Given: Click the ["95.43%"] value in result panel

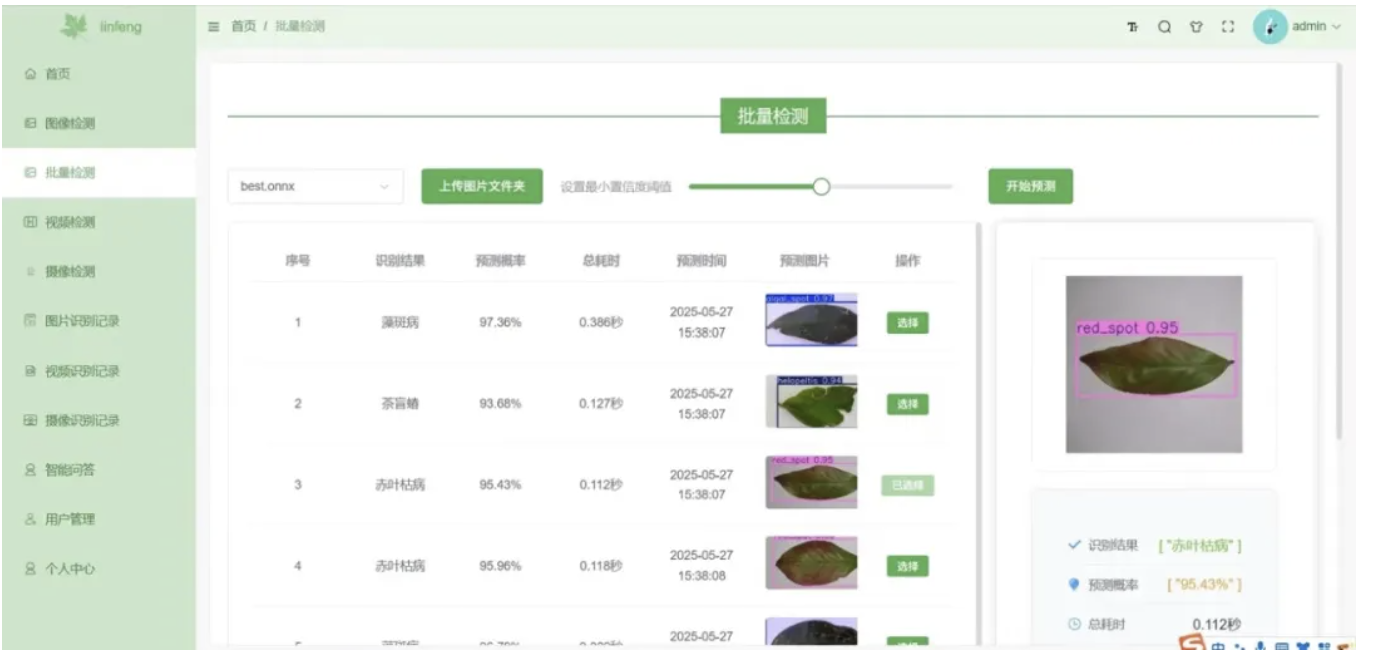Looking at the screenshot, I should point(1204,584).
